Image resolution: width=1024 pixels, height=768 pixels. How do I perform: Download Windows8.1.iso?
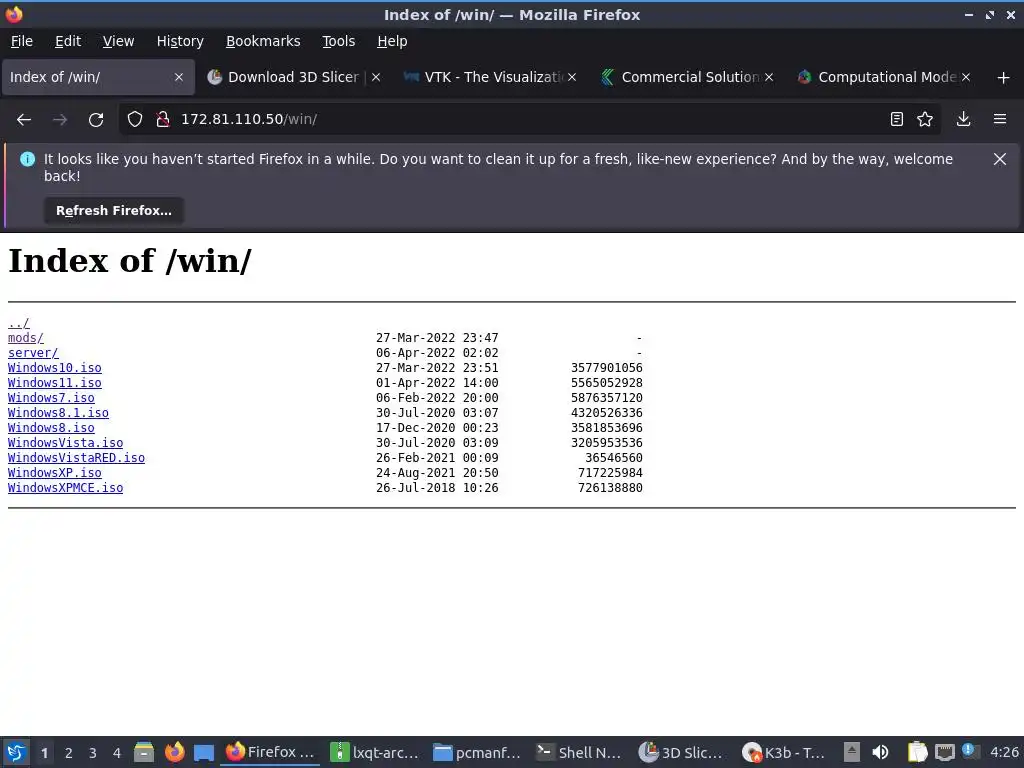pyautogui.click(x=58, y=413)
